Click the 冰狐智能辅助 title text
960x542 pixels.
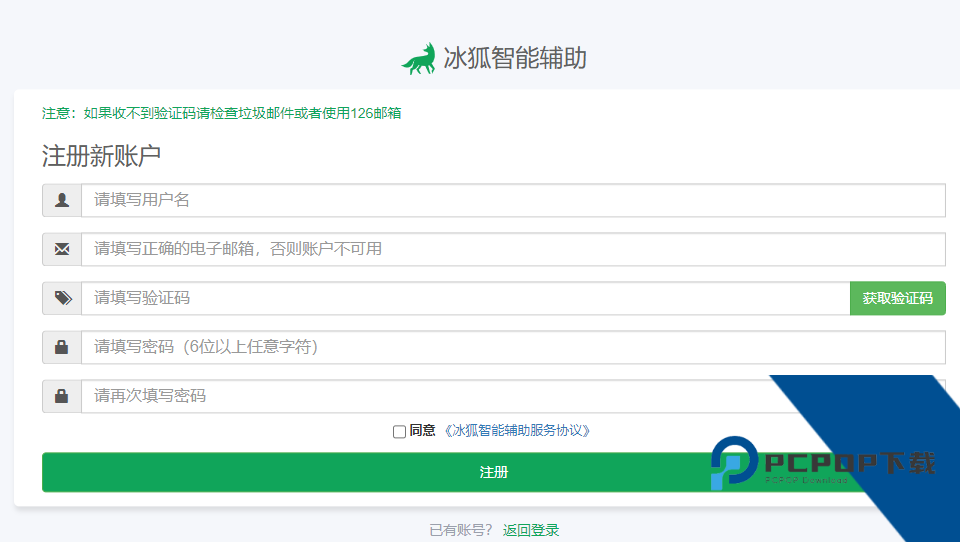515,58
